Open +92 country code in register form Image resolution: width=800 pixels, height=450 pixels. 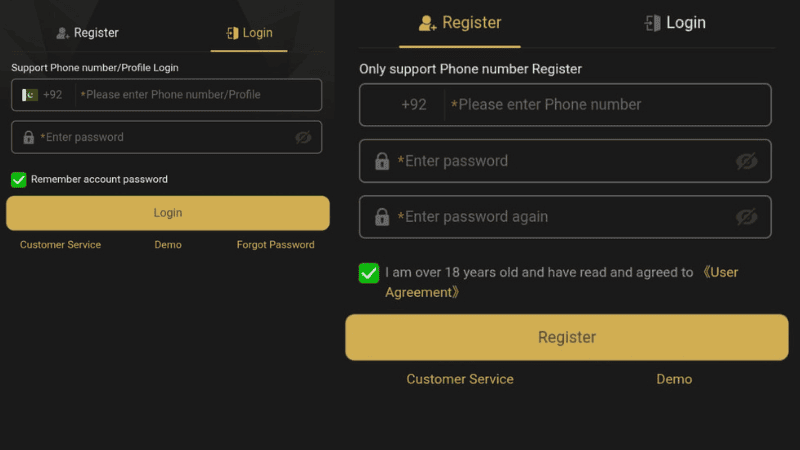pyautogui.click(x=413, y=105)
